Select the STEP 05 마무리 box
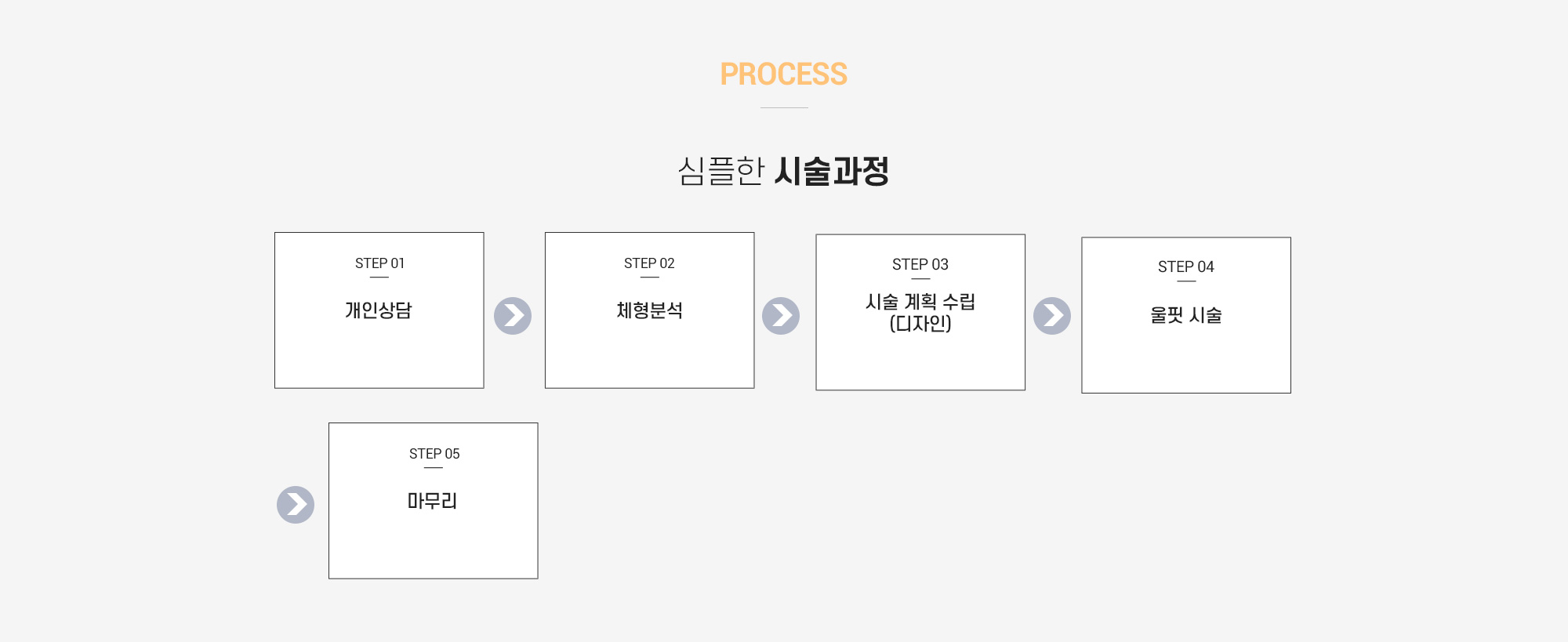Screen dimensions: 1568x642 pos(434,501)
